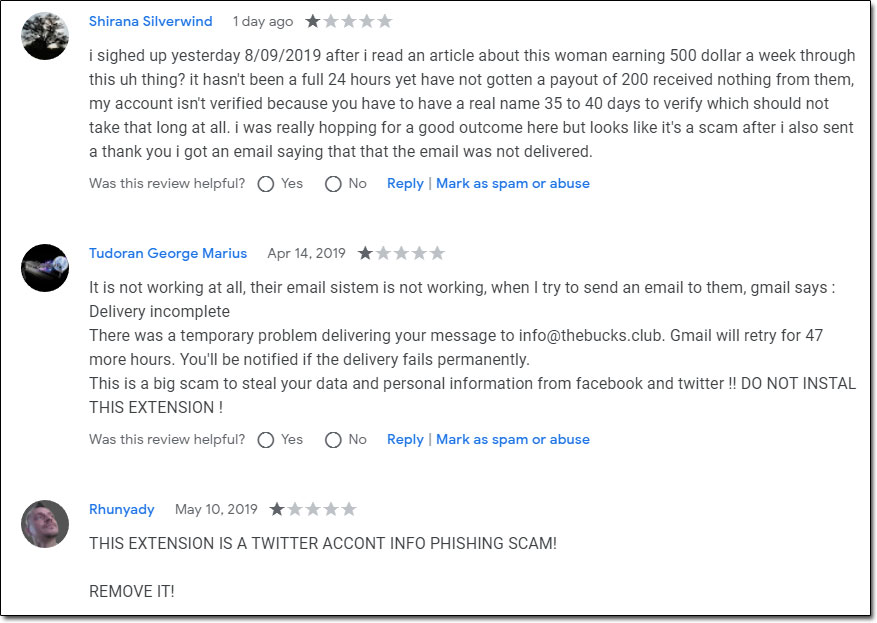877x623 pixels.
Task: Click the last empty star in Tudoran's rating
Action: (437, 253)
